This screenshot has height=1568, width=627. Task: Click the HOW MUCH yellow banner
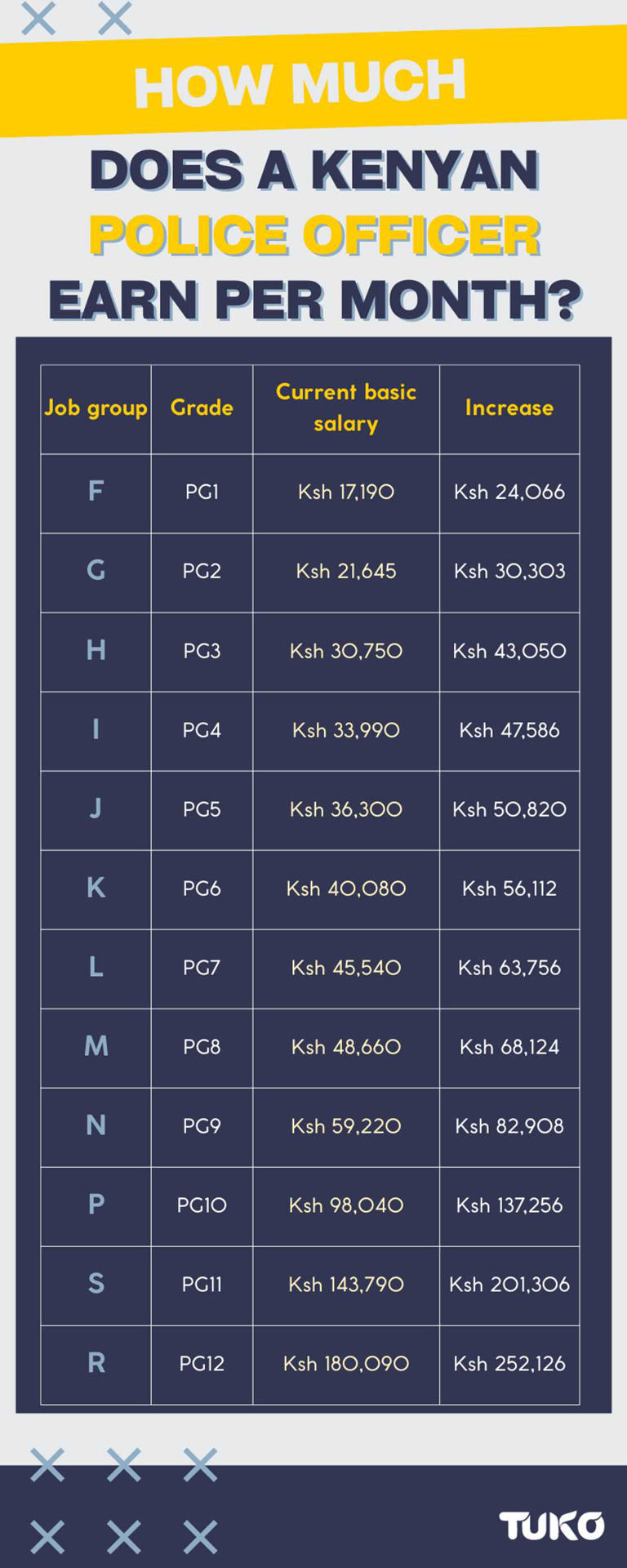(313, 82)
